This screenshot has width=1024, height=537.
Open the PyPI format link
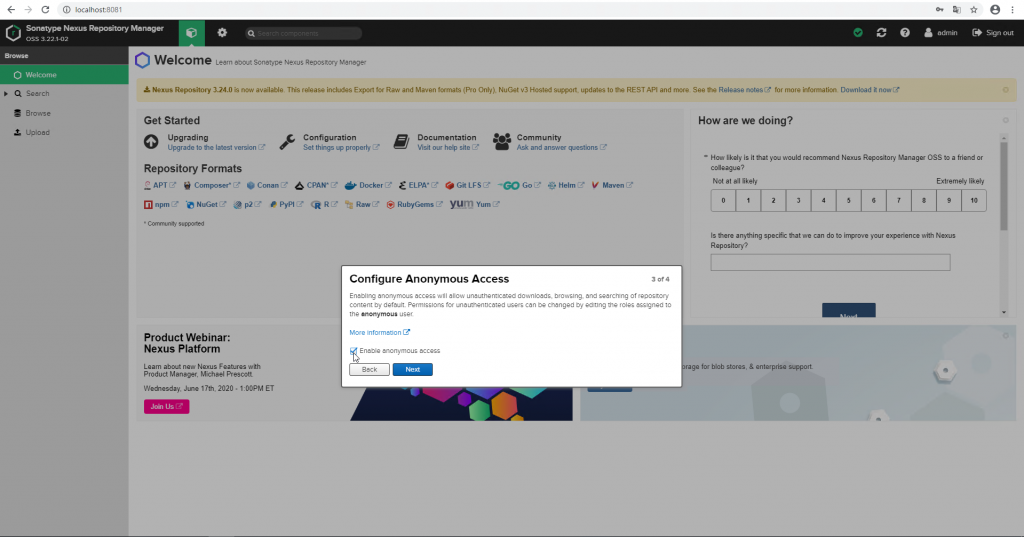(x=286, y=204)
